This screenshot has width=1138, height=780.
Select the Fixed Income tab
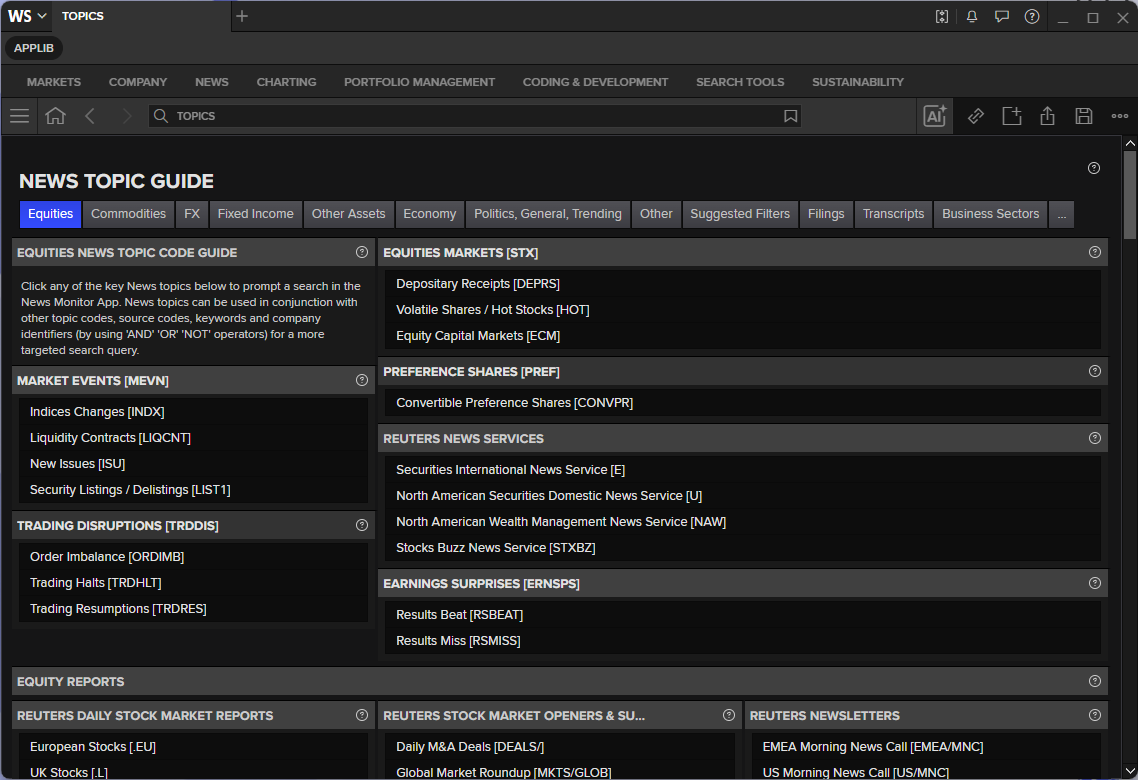[255, 214]
